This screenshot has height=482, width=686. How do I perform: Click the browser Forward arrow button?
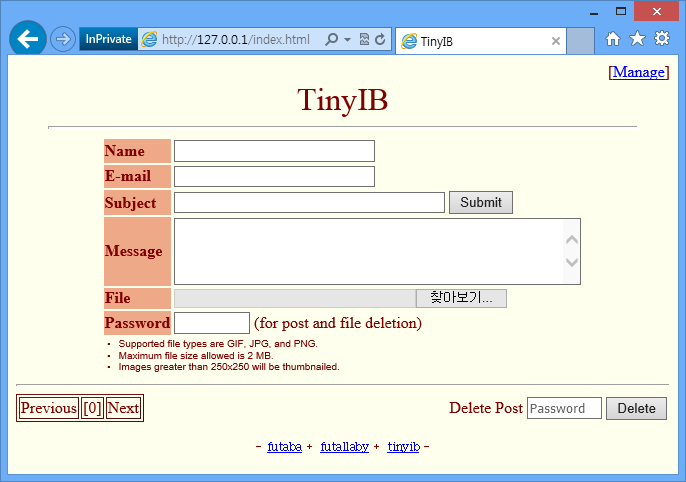coord(62,39)
